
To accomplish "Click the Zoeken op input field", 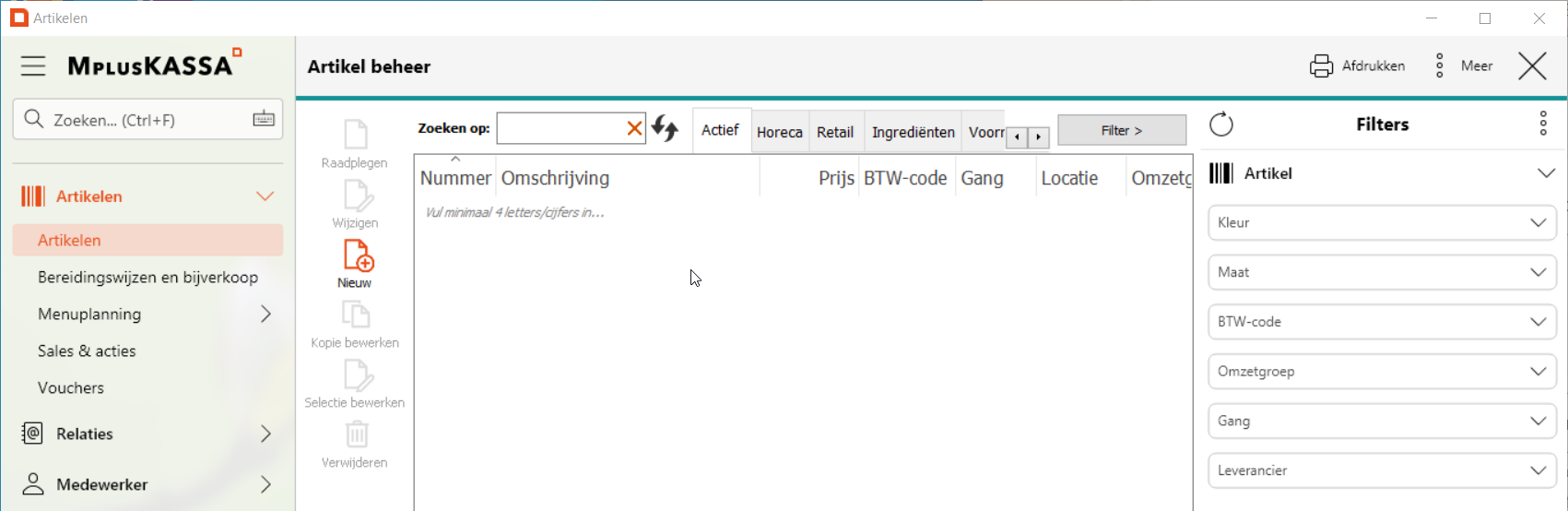I will click(x=559, y=129).
